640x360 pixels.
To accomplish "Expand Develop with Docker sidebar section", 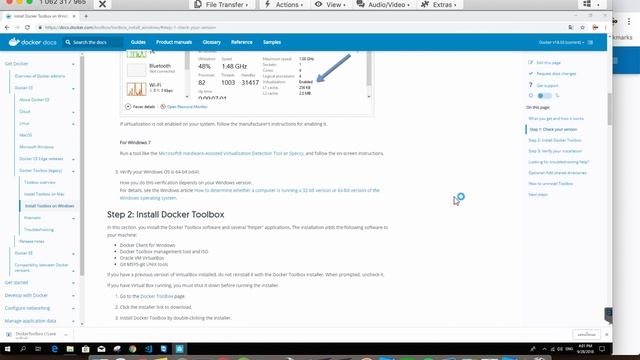I will pyautogui.click(x=73, y=296).
